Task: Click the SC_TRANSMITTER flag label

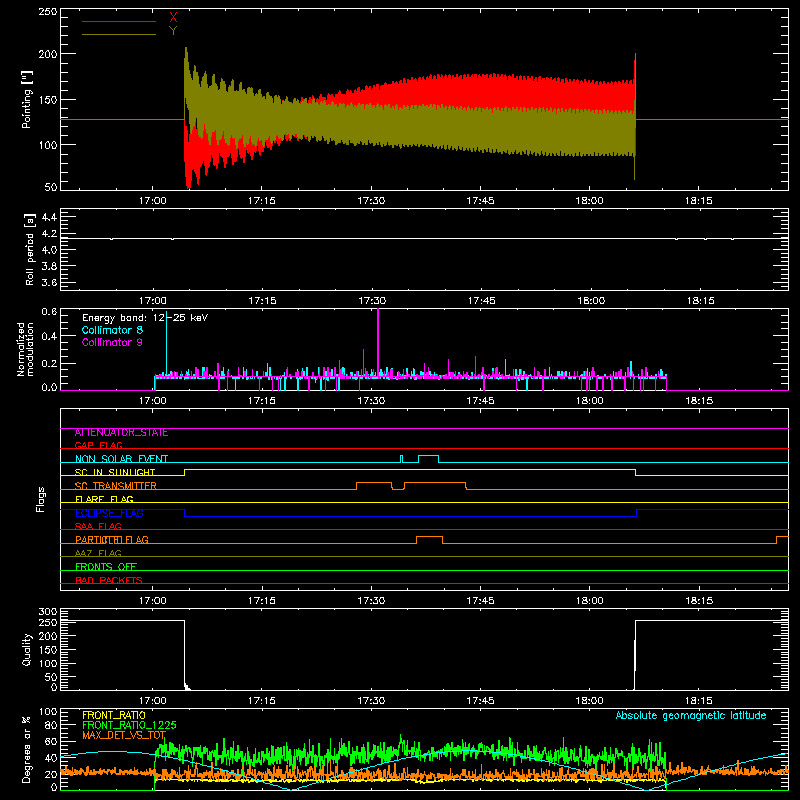Action: 115,486
